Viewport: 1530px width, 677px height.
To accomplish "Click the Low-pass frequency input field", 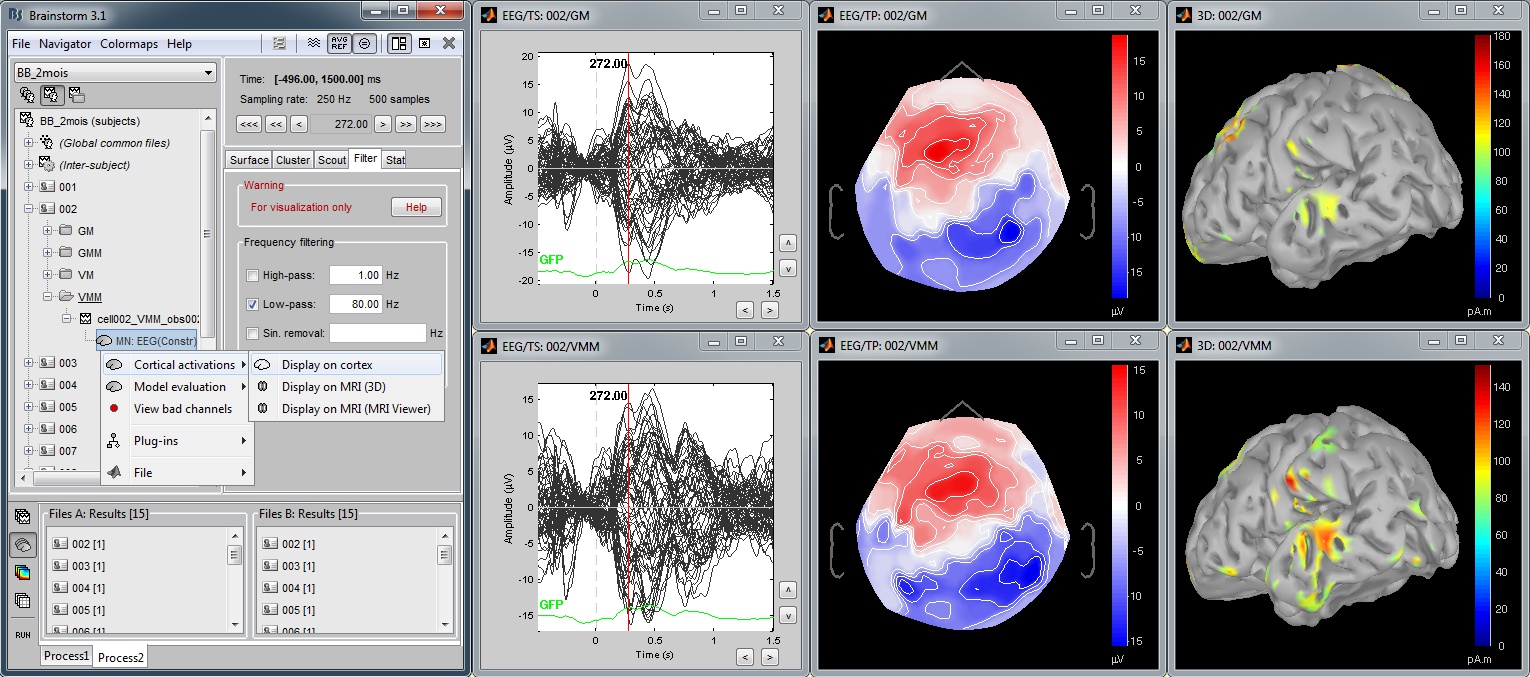I will 356,304.
